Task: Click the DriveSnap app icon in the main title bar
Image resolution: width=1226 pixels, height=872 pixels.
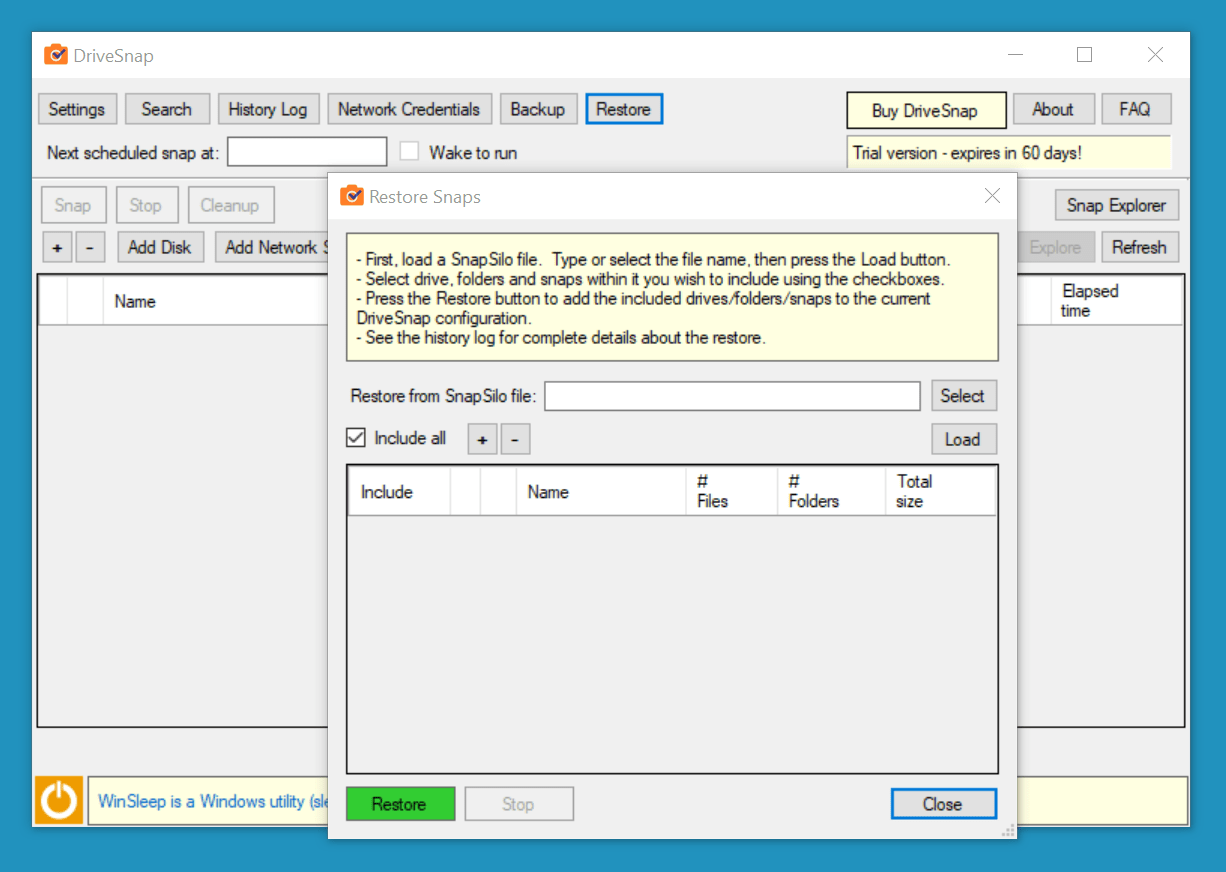Action: (56, 55)
